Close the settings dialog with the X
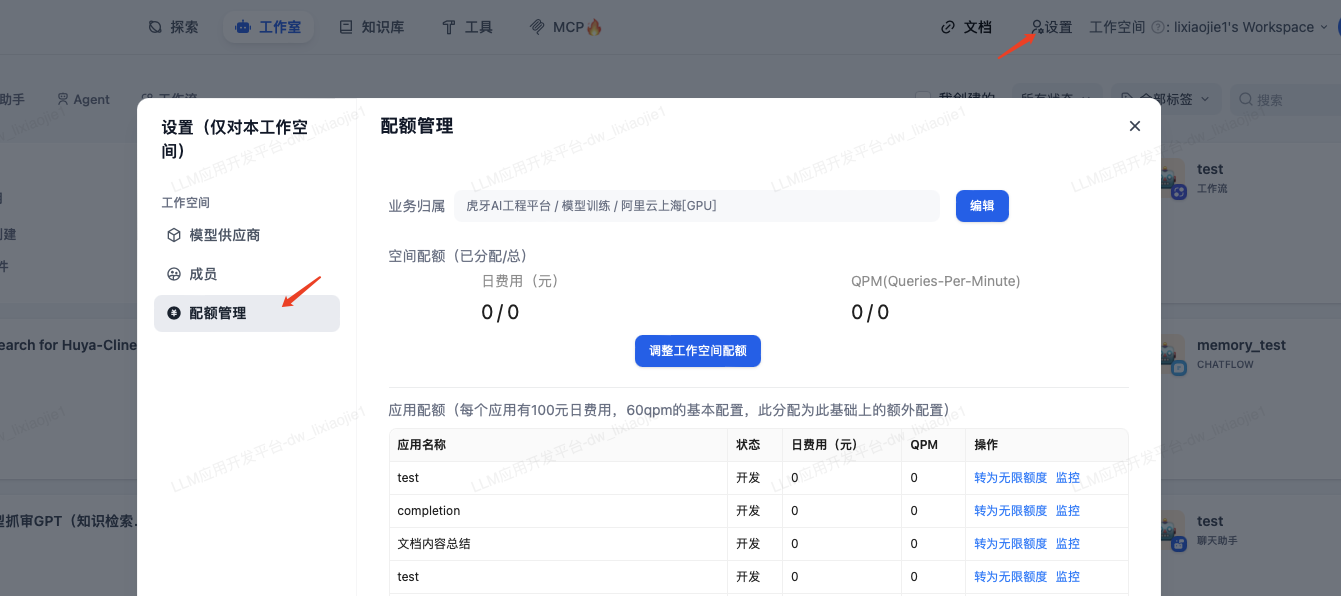 [1134, 126]
